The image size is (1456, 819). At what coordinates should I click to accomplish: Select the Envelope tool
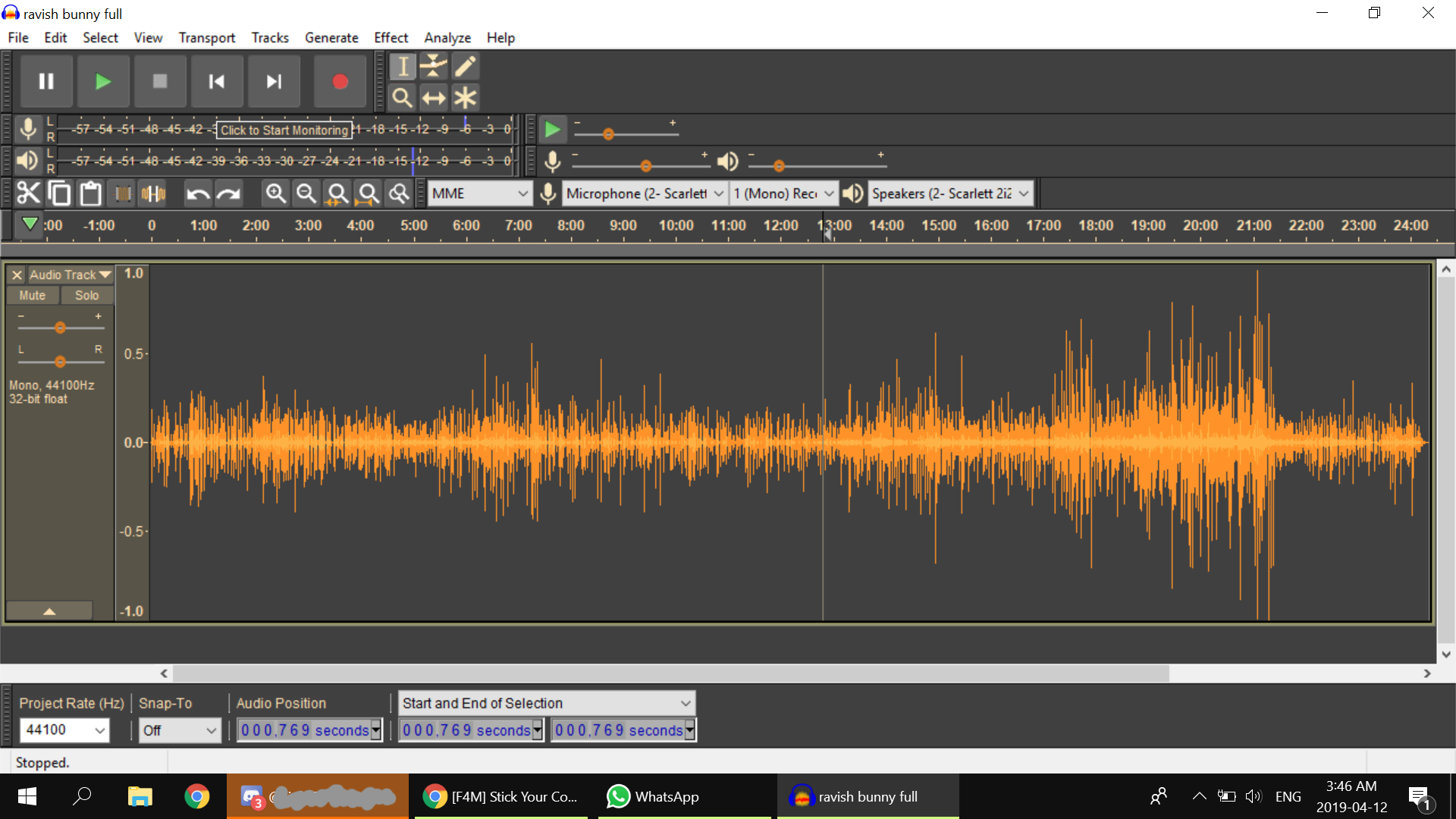434,67
